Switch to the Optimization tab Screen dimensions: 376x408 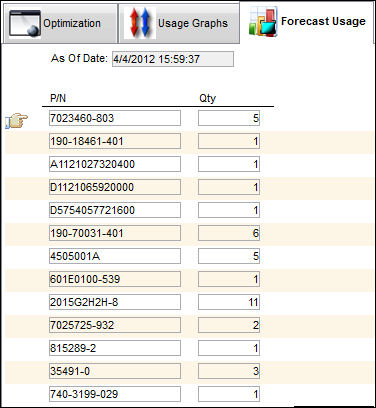pos(60,23)
